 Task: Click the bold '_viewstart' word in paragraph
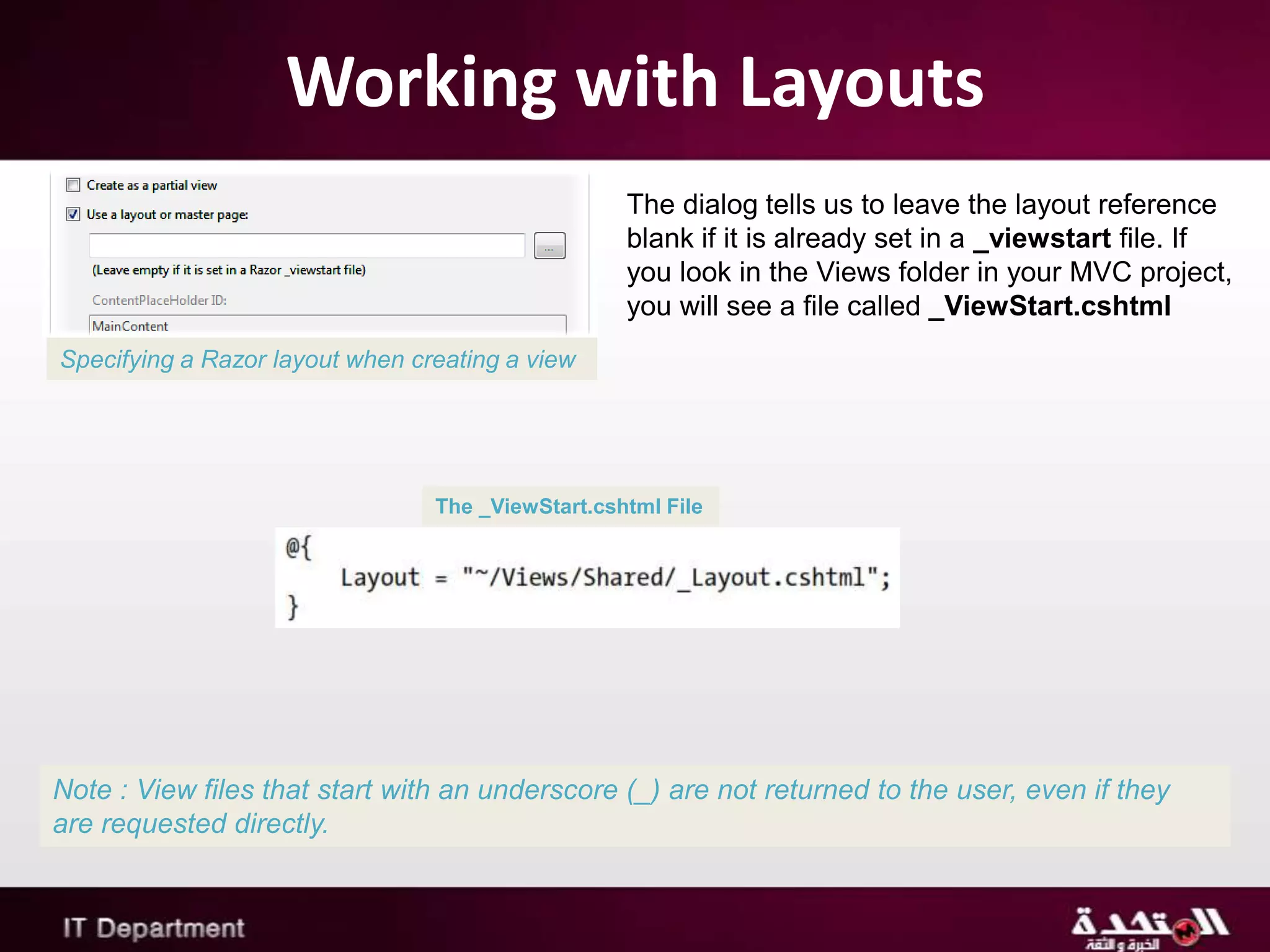click(x=1042, y=239)
